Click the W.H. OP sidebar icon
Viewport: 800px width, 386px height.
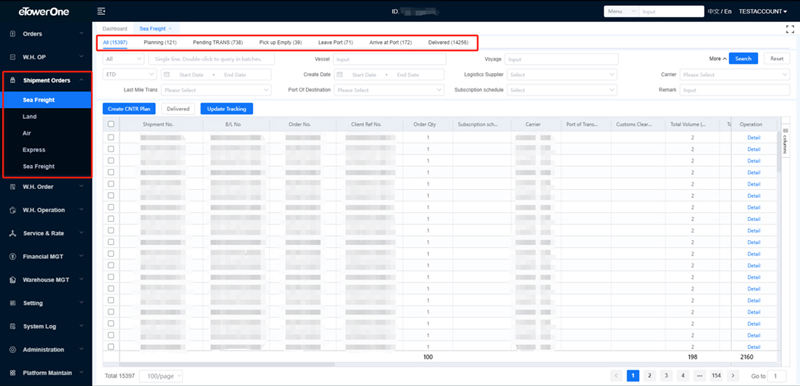13,57
